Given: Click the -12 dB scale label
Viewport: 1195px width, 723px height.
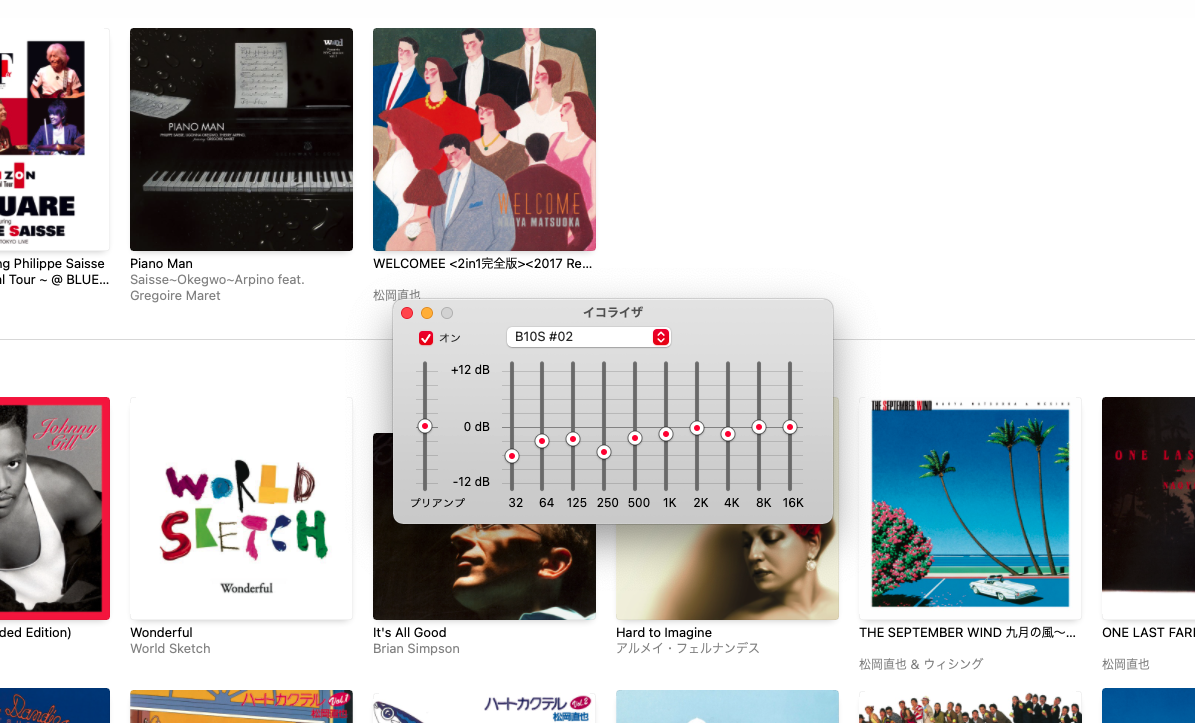Looking at the screenshot, I should 471,481.
